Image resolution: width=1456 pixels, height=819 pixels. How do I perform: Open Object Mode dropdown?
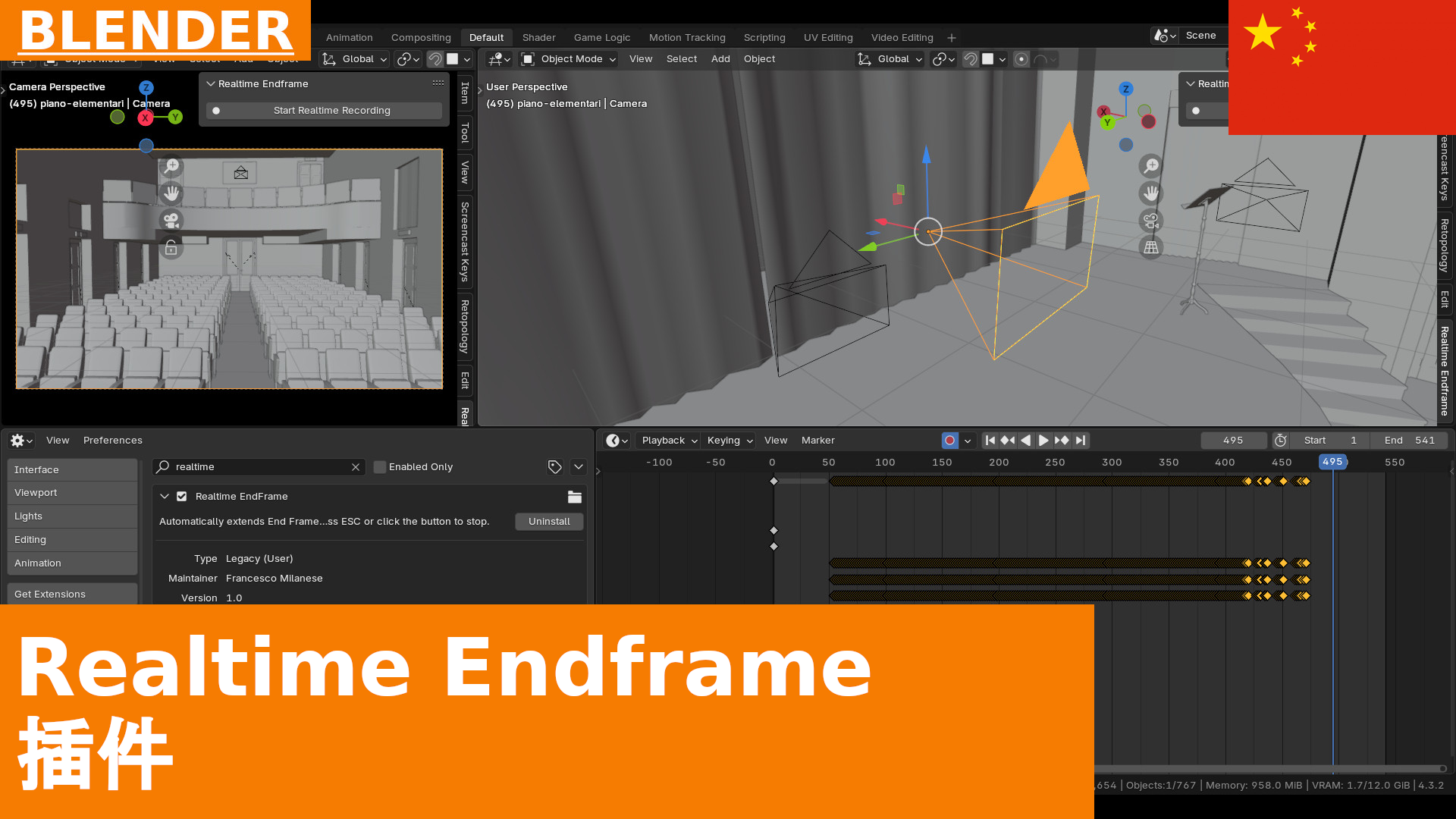[x=569, y=59]
